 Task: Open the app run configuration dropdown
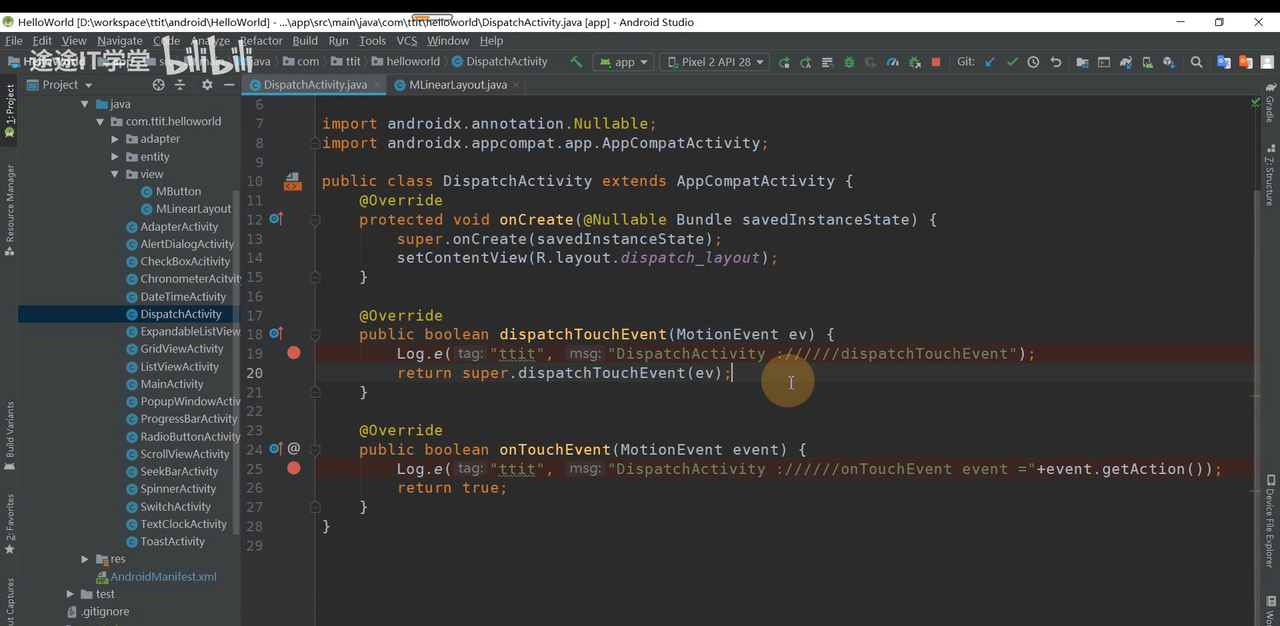pyautogui.click(x=623, y=62)
